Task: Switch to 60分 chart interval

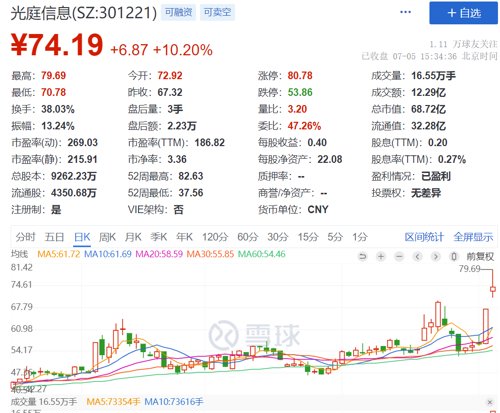Action: pyautogui.click(x=248, y=237)
